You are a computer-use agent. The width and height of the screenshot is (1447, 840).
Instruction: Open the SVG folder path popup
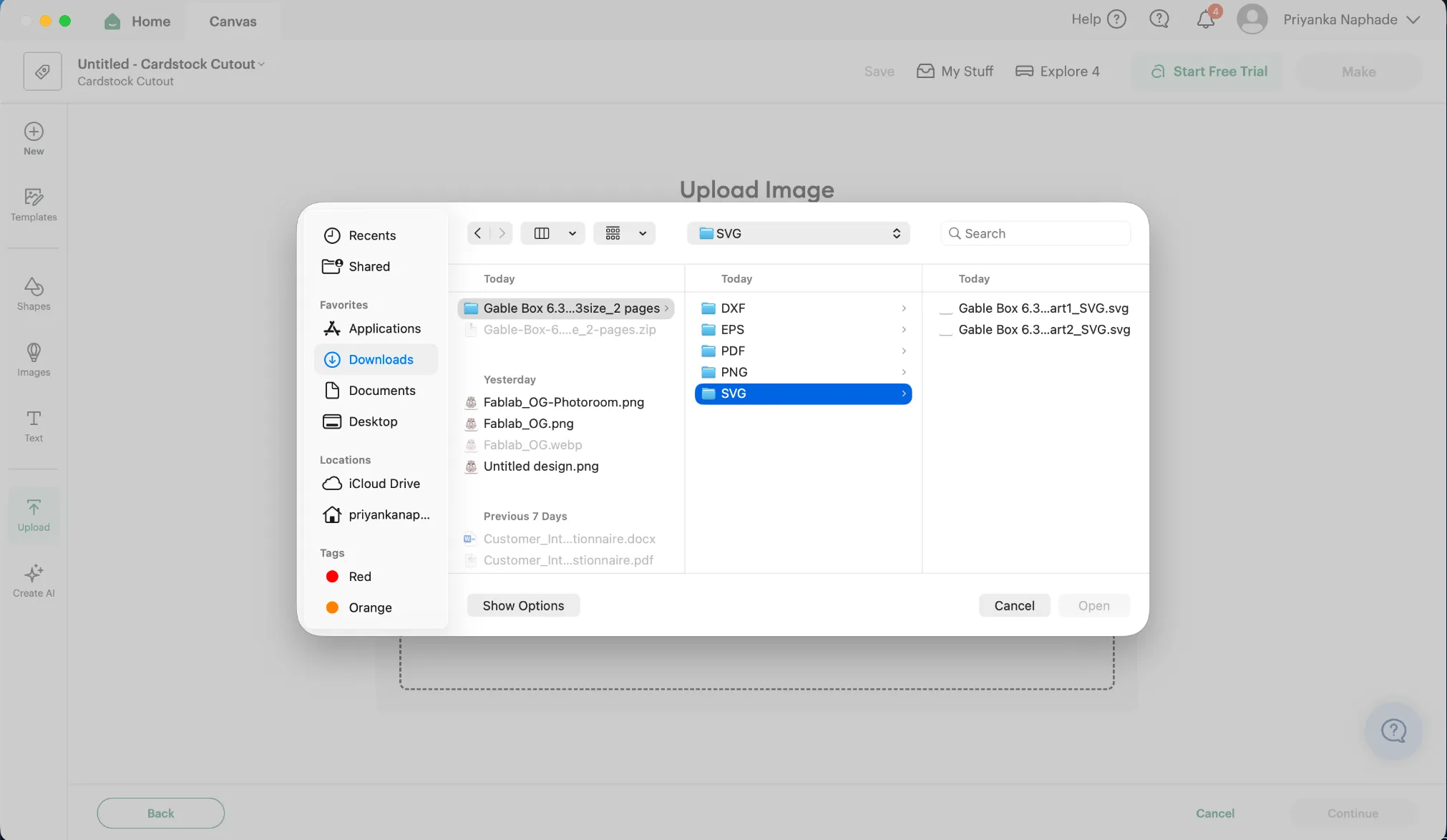tap(799, 233)
